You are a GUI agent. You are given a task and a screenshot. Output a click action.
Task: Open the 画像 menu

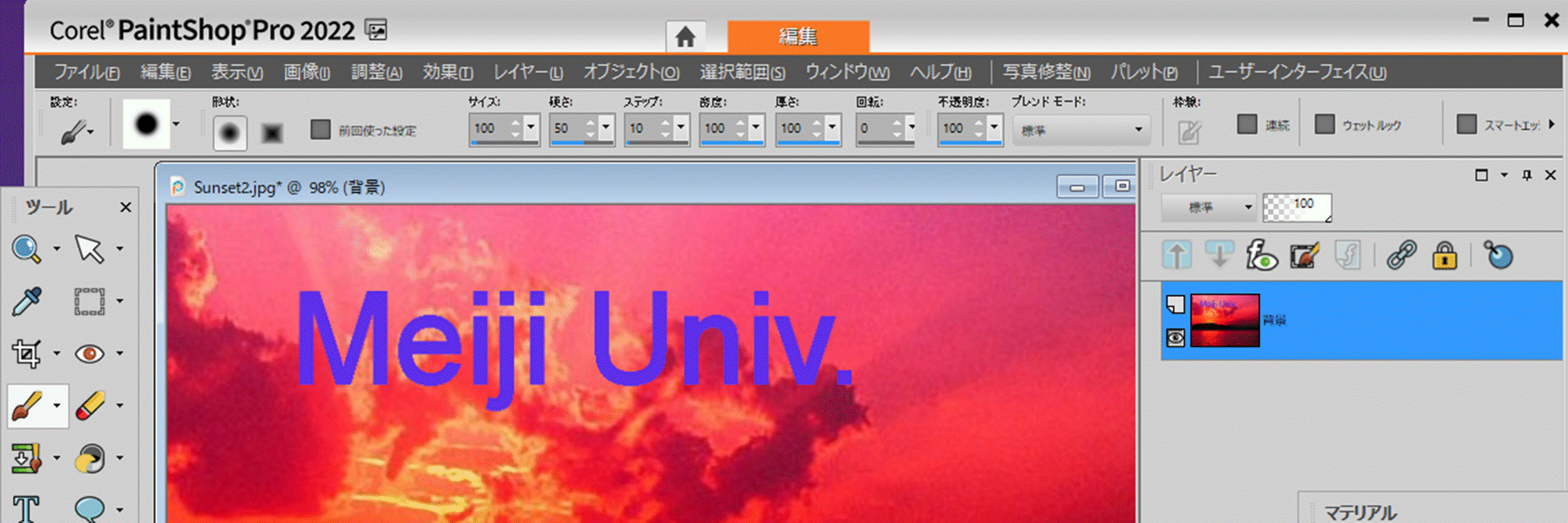[306, 72]
